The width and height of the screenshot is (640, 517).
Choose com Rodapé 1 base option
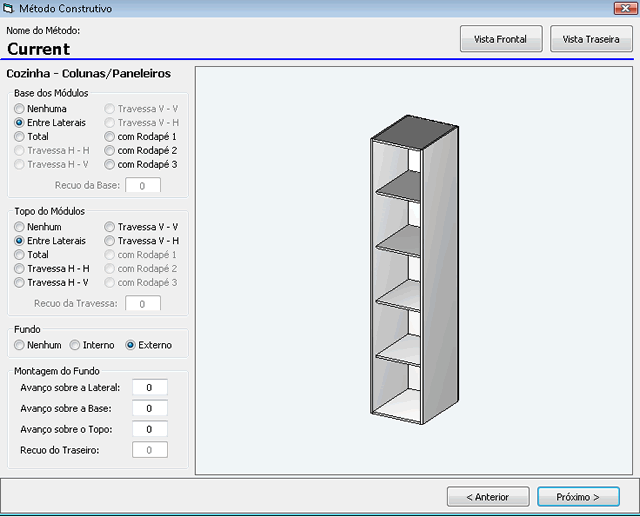pyautogui.click(x=140, y=137)
